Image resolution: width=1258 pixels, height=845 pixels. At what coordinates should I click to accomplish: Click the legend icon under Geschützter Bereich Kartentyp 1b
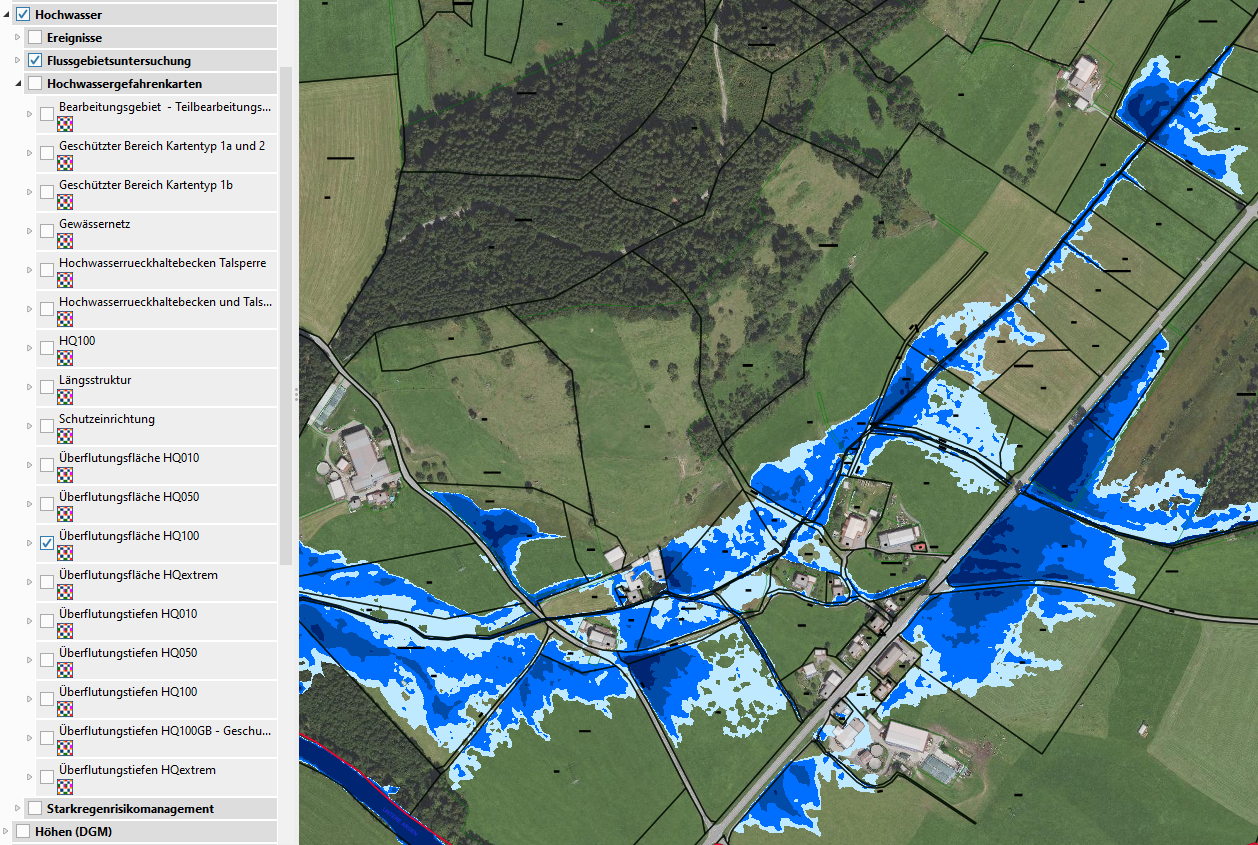pyautogui.click(x=65, y=202)
